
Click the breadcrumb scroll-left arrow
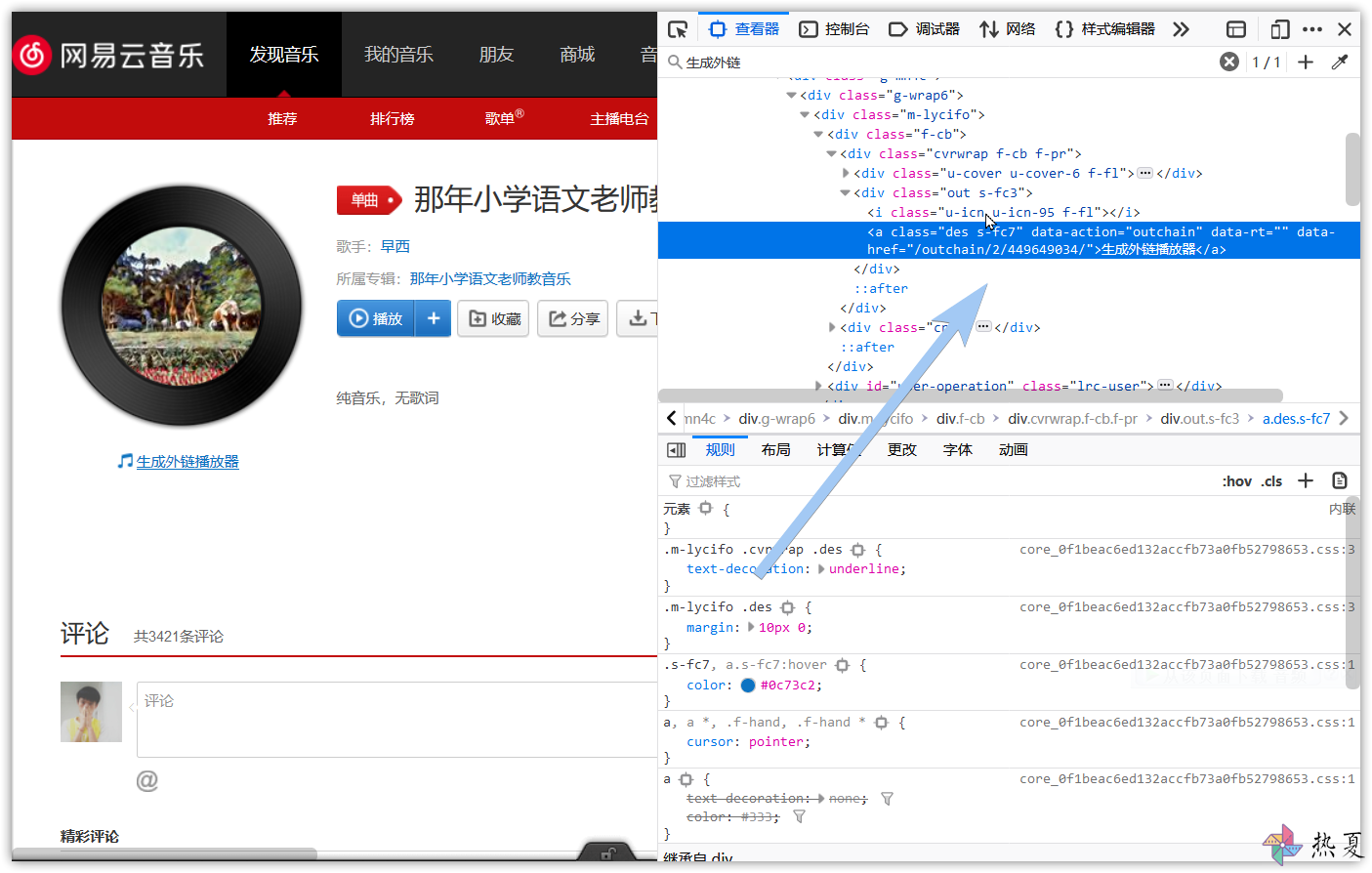coord(672,419)
